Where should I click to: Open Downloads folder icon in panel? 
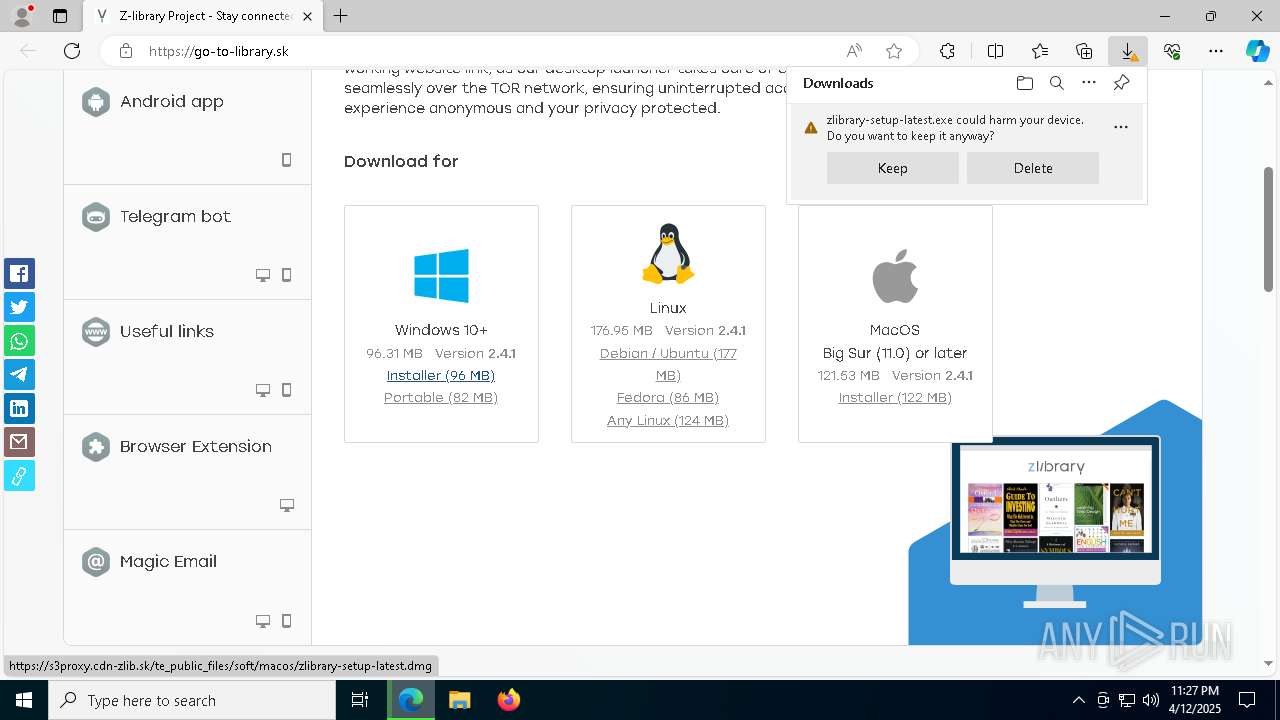[1024, 83]
